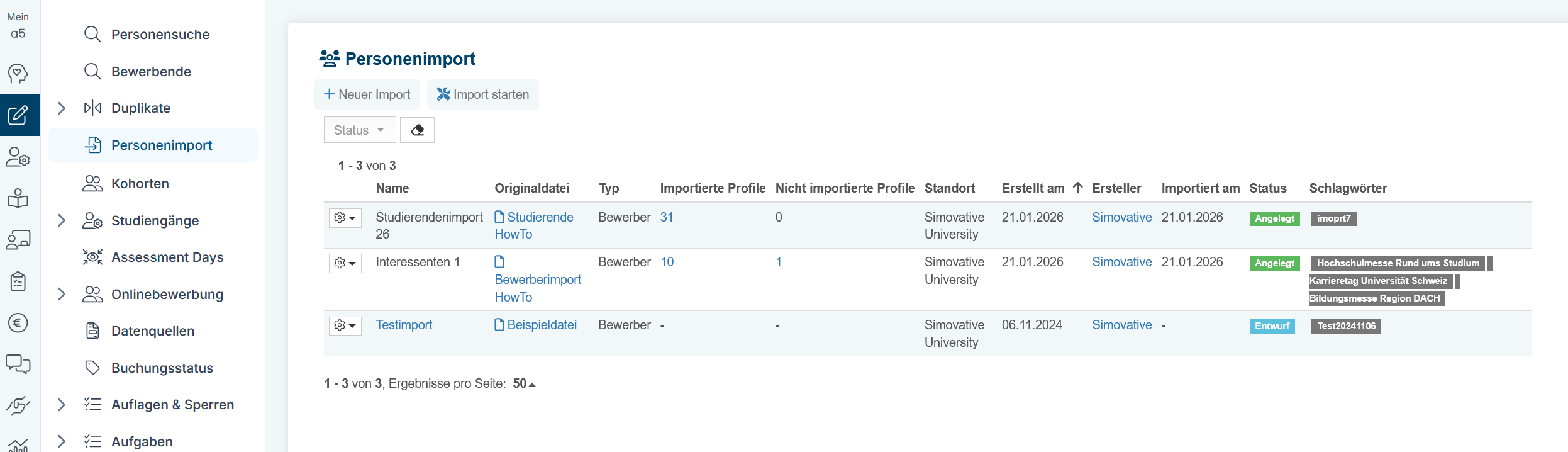The image size is (1568, 452).
Task: Click the book reader icon in left rail
Action: (18, 198)
